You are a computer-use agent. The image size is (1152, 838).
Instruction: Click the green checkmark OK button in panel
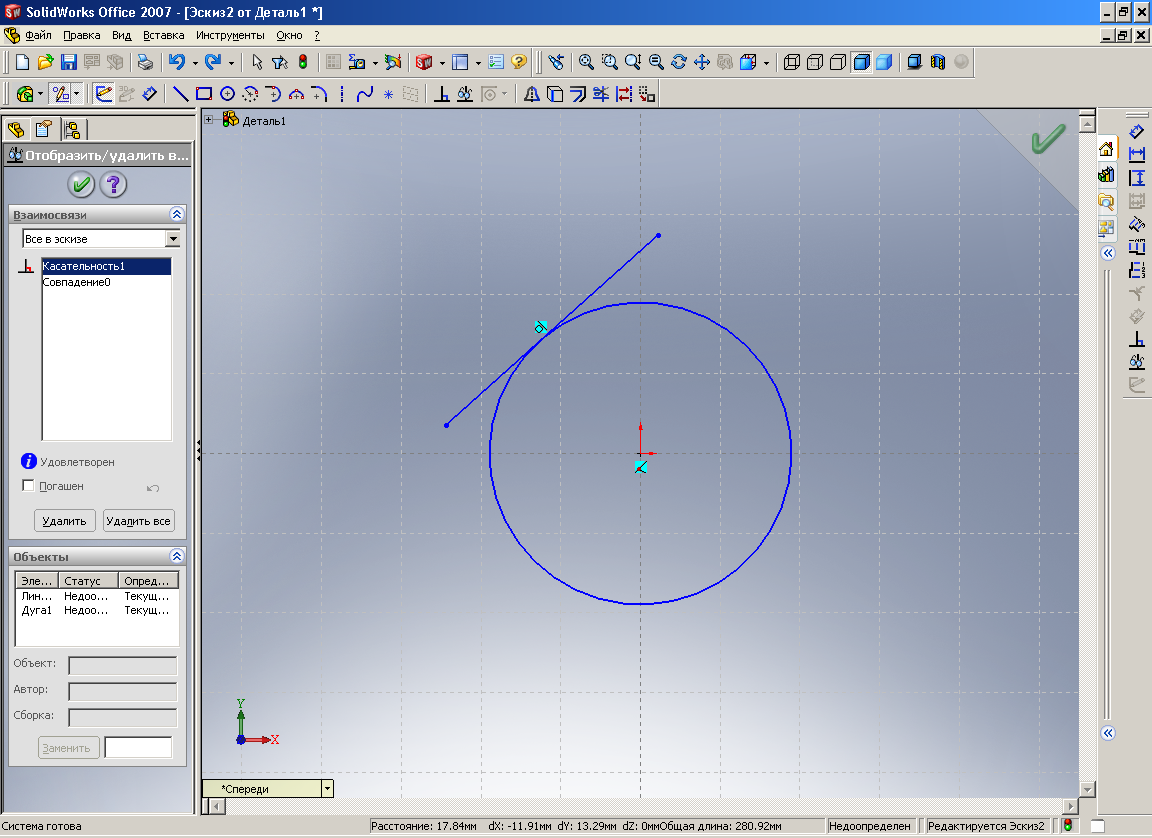(81, 184)
